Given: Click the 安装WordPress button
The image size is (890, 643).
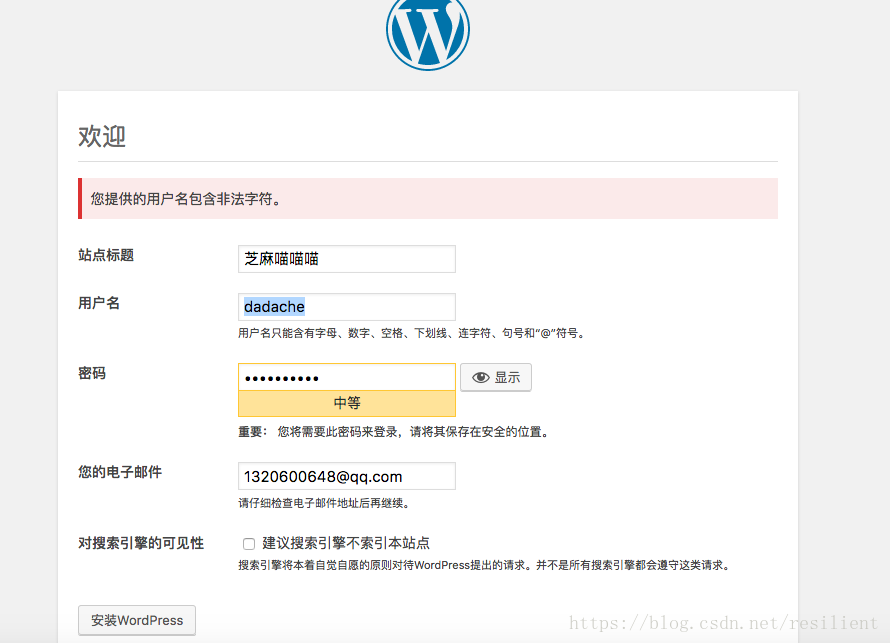Looking at the screenshot, I should click(x=137, y=620).
